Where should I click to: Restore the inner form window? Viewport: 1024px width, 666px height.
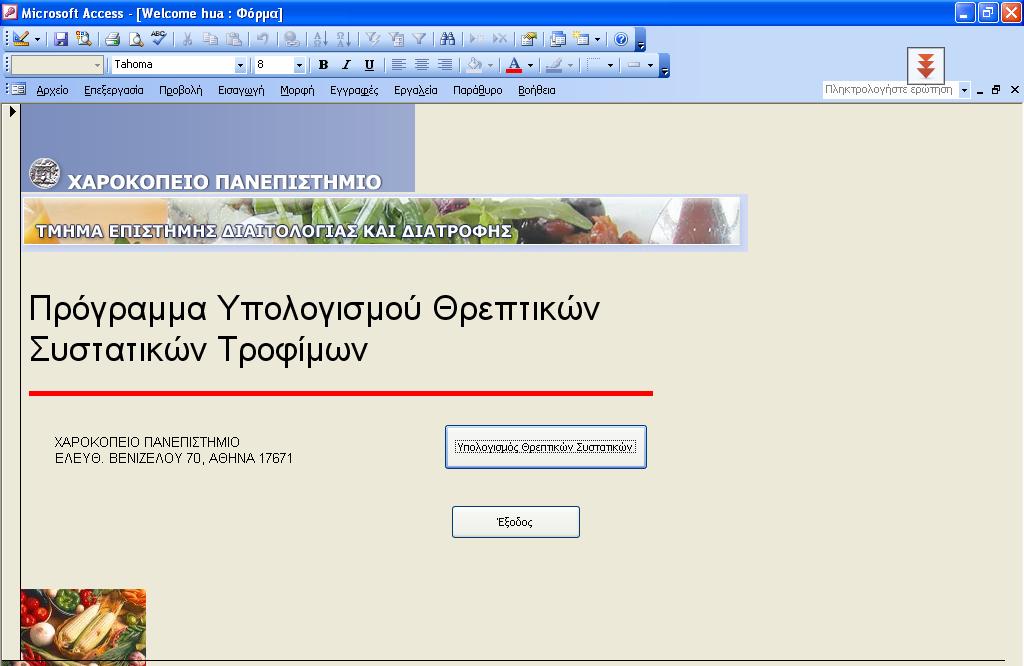tap(996, 90)
